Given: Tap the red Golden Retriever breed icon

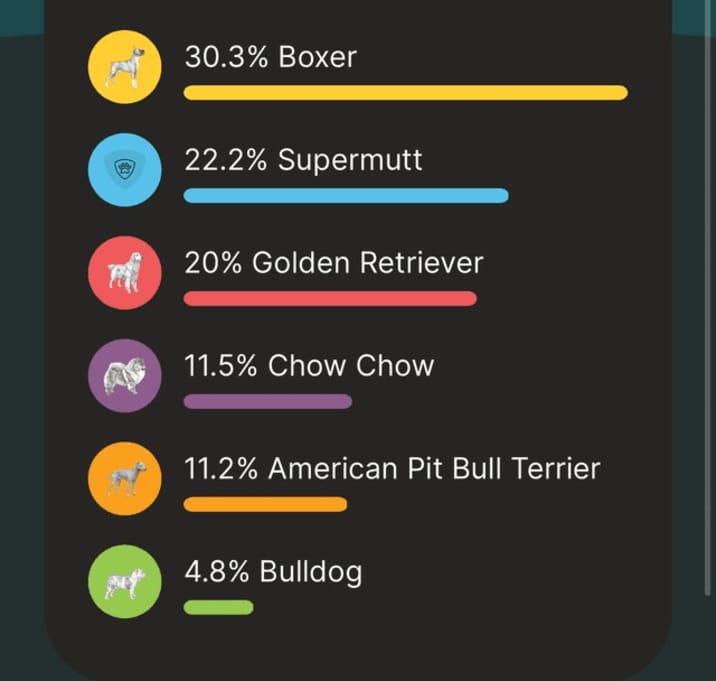Looking at the screenshot, I should click(x=125, y=273).
